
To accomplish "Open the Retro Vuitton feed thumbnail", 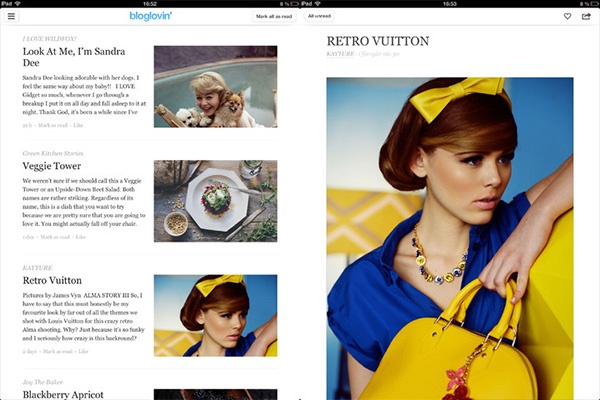I will point(215,315).
